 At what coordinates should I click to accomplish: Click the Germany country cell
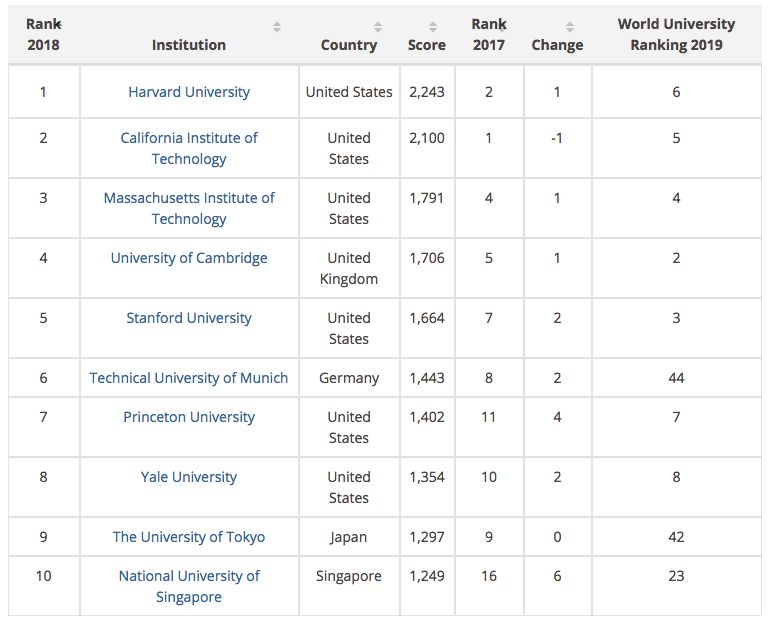(x=349, y=378)
